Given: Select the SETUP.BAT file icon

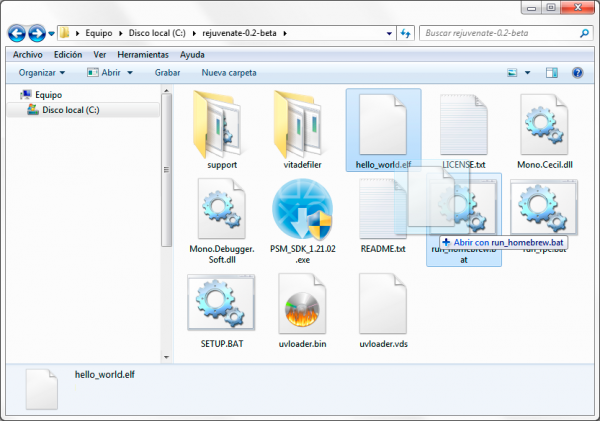Looking at the screenshot, I should point(221,302).
